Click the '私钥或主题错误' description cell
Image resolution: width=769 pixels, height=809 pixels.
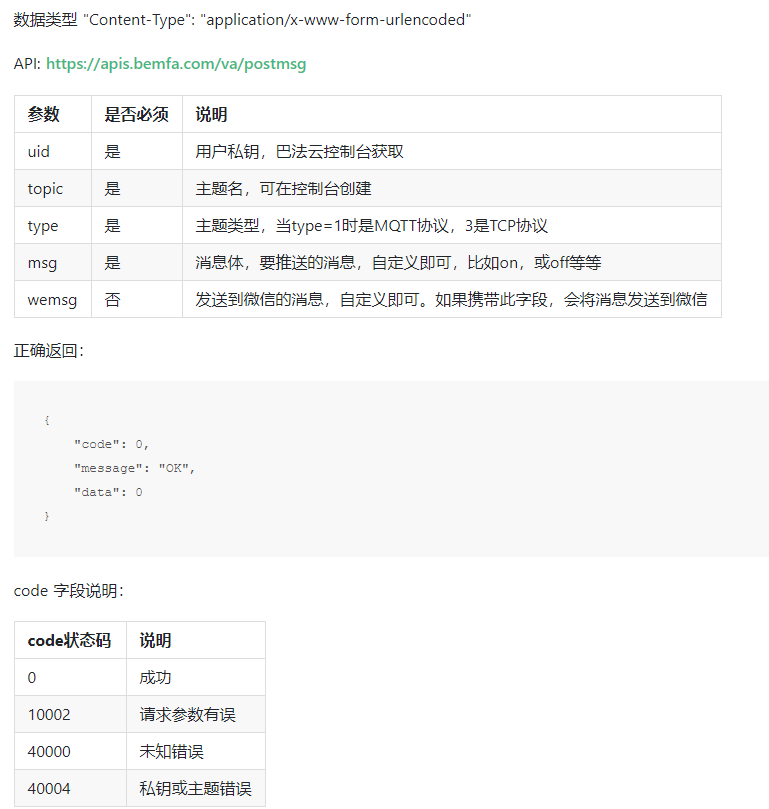tap(196, 788)
